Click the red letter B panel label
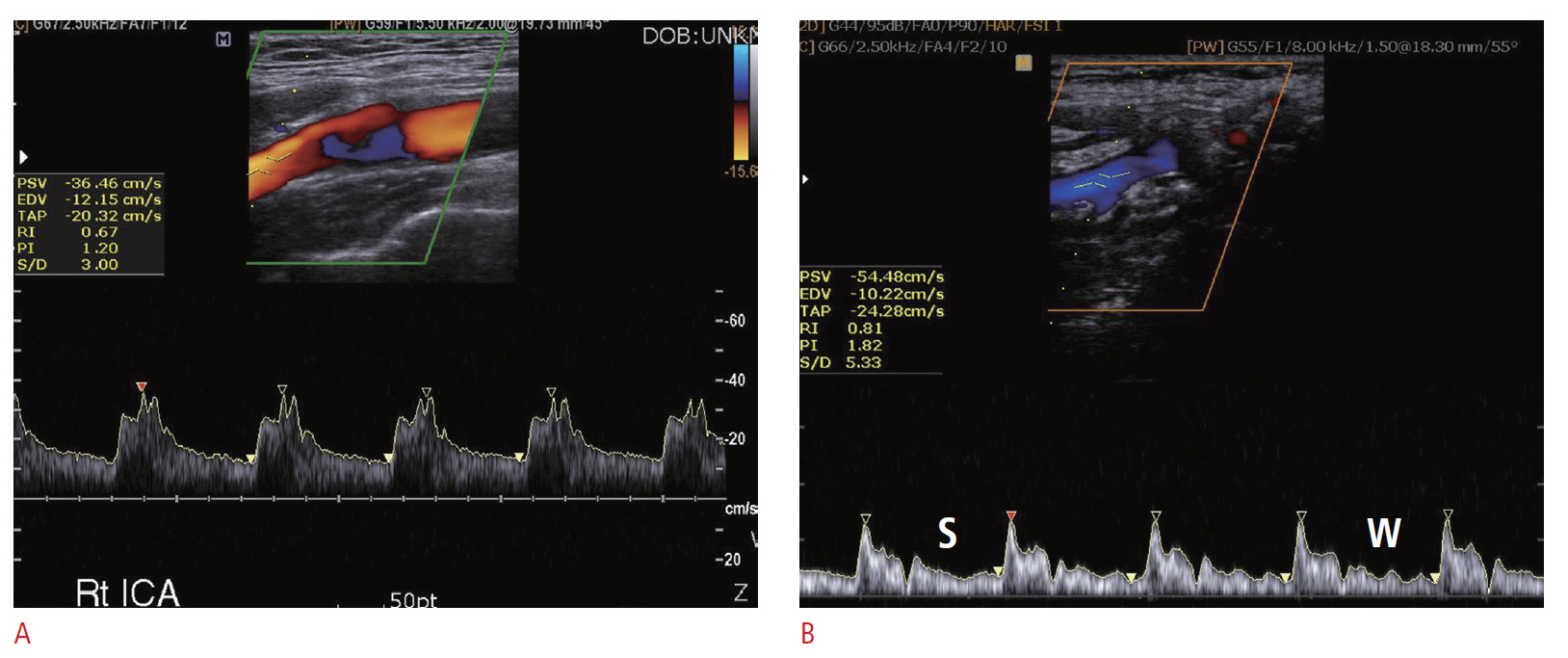The height and width of the screenshot is (658, 1568). pyautogui.click(x=807, y=633)
